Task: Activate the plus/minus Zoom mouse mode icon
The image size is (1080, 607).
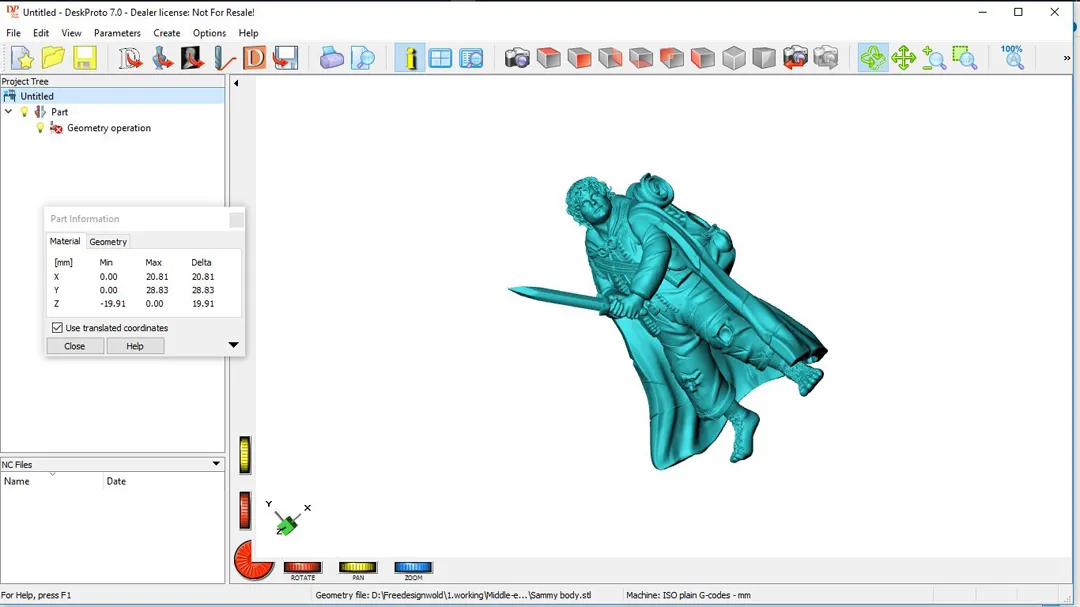Action: [935, 58]
